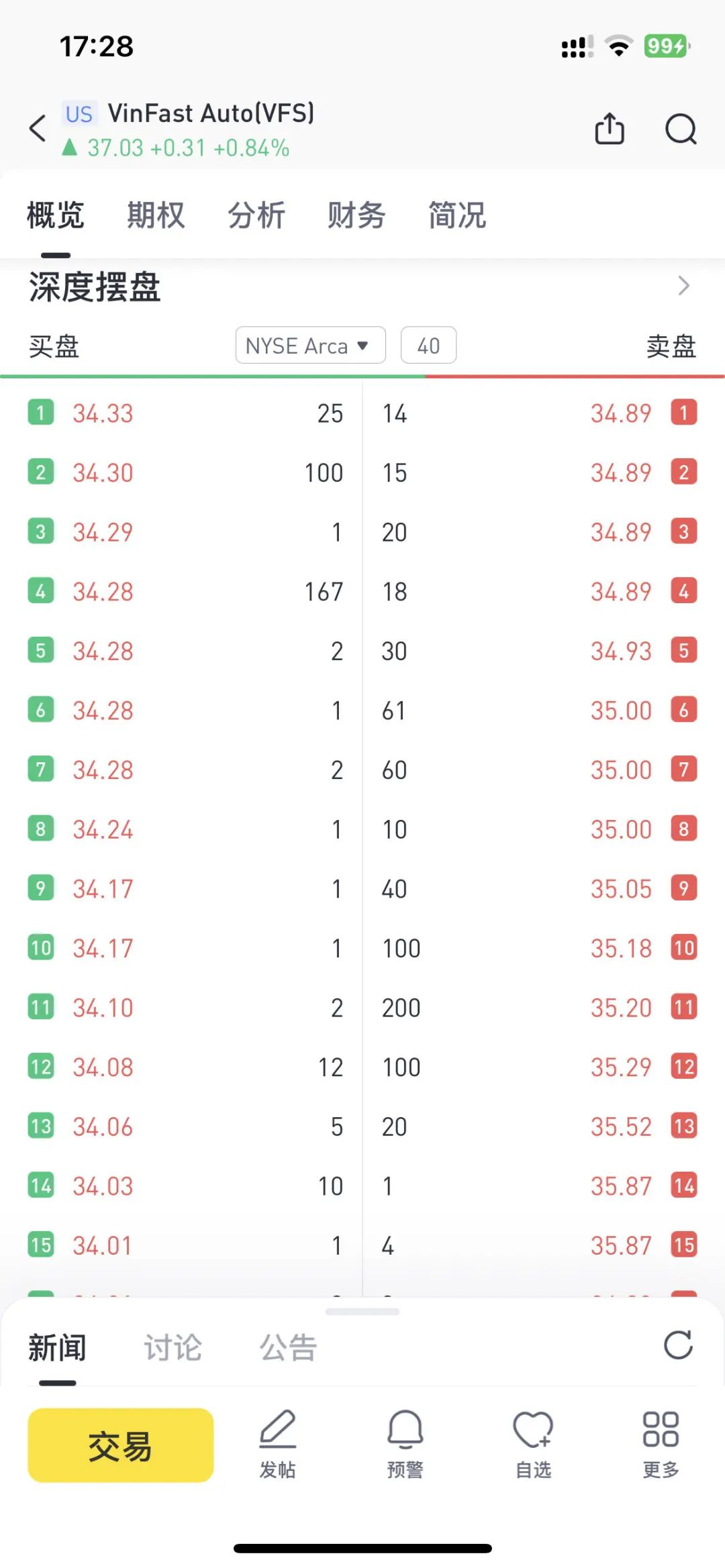
Task: Switch to the 财务 tab
Action: click(x=356, y=215)
